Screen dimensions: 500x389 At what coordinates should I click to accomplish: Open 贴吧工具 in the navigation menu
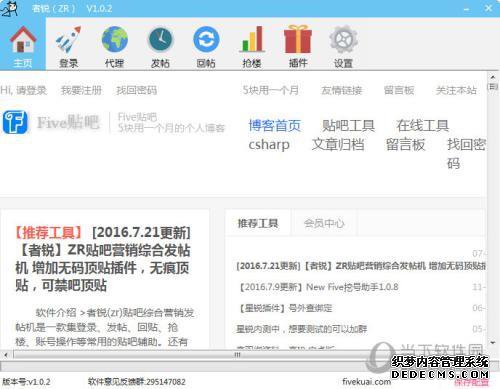click(348, 126)
